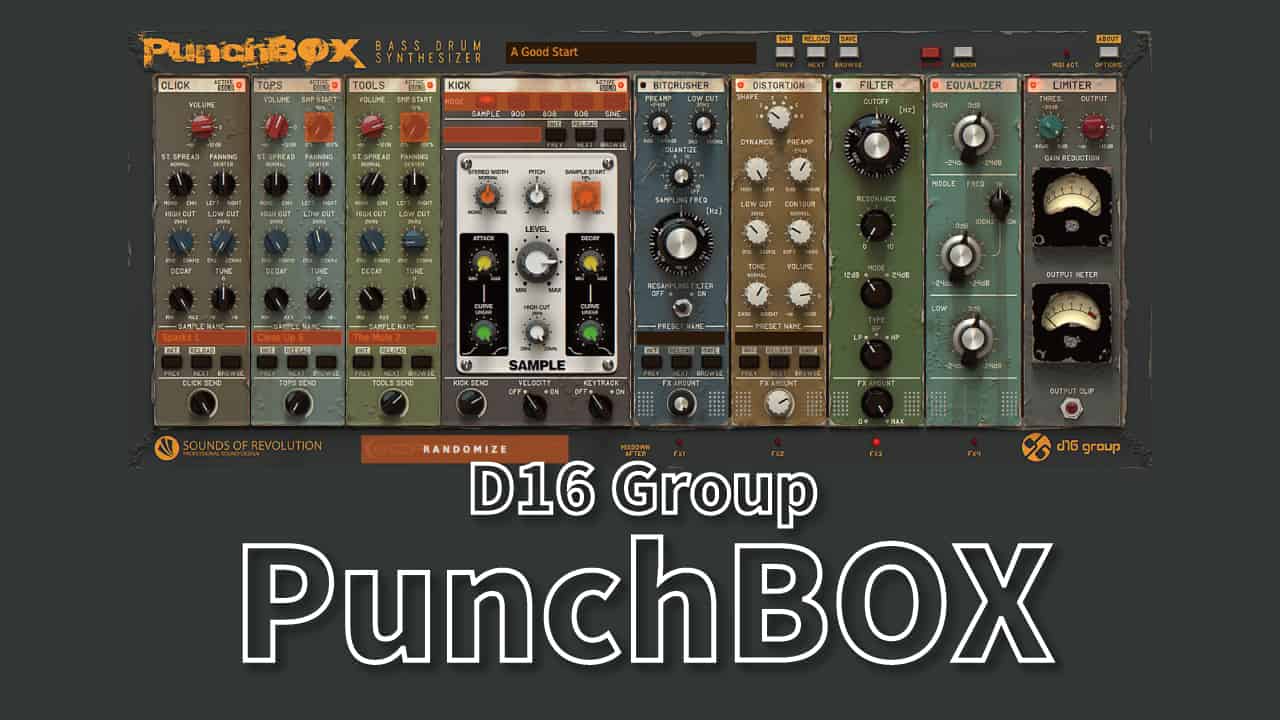Toggle the TOPS module active LED
Image resolution: width=1280 pixels, height=720 pixels.
click(x=336, y=86)
